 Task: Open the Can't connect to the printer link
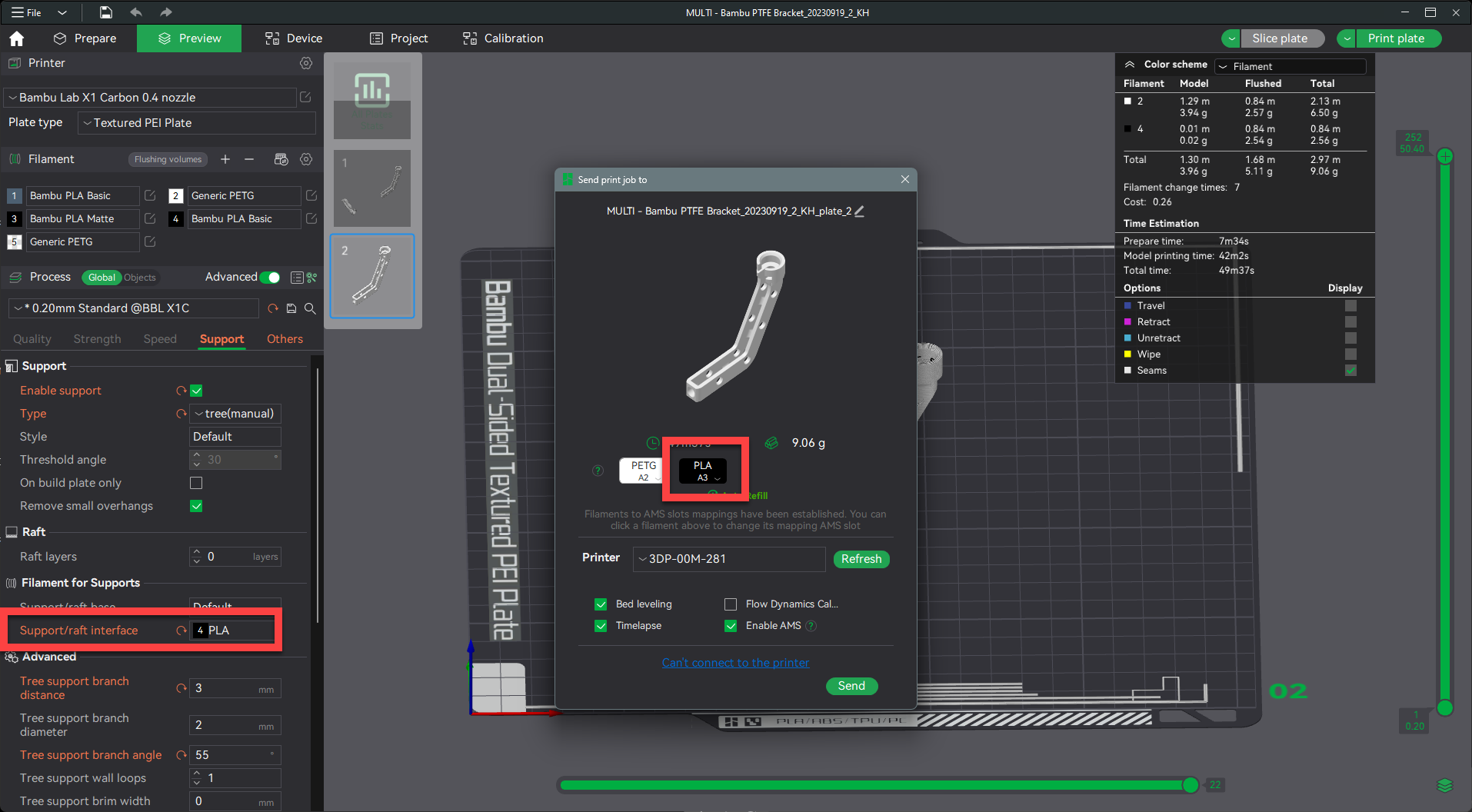coord(735,662)
